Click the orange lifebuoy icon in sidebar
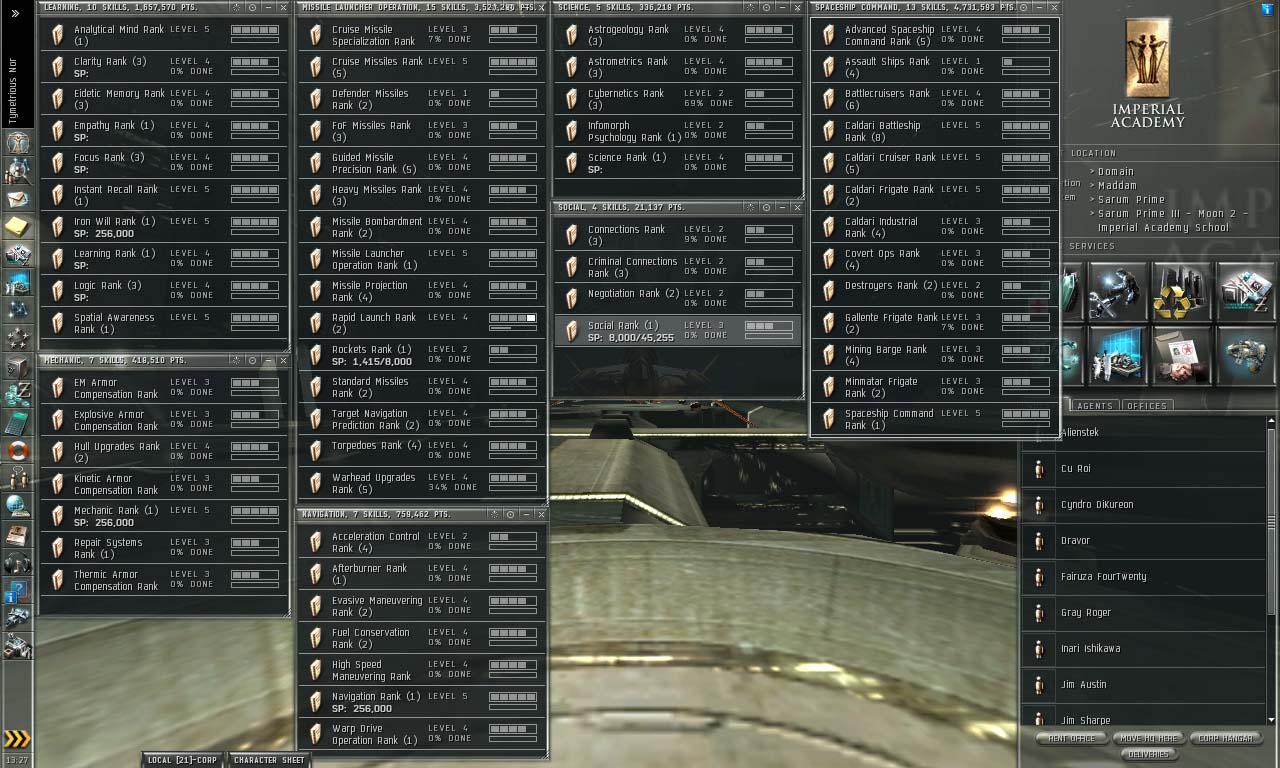Viewport: 1280px width, 768px height. (x=18, y=451)
